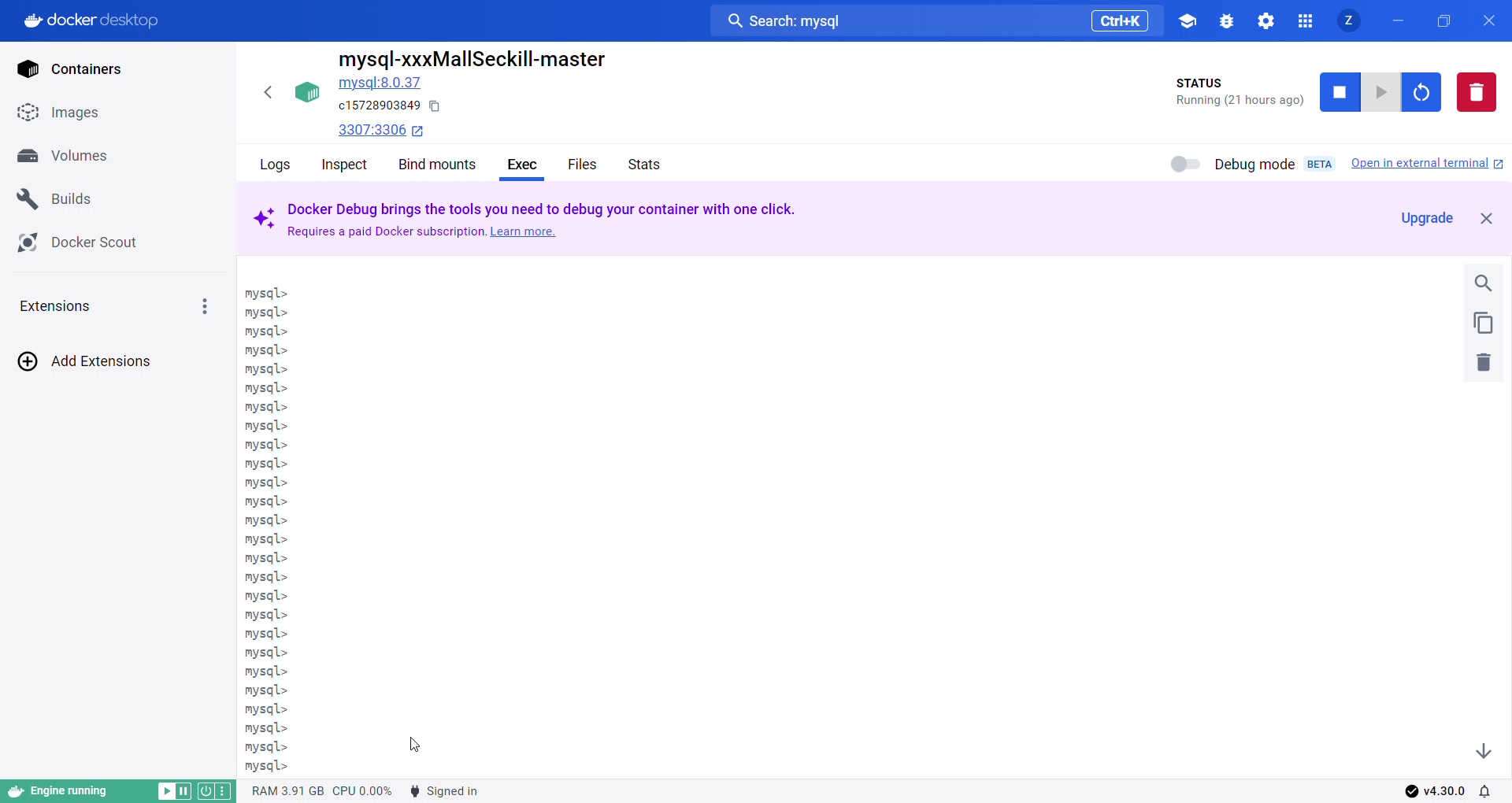Search within the terminal output
Viewport: 1512px width, 803px height.
point(1484,283)
